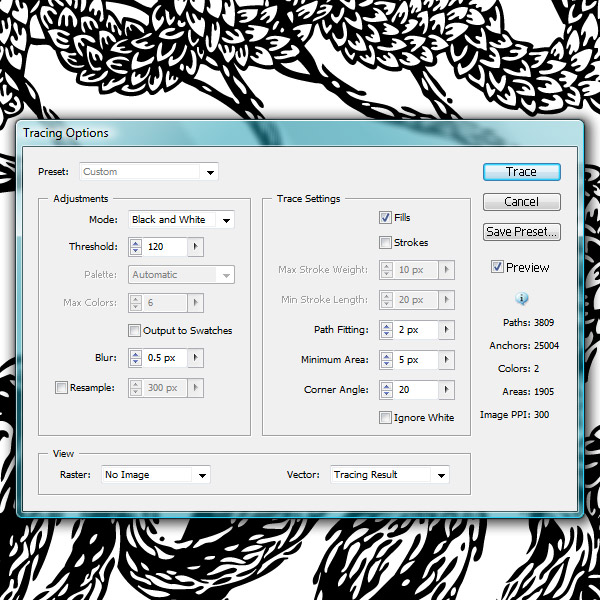
Task: Click the disabled Resample value field
Action: point(165,388)
